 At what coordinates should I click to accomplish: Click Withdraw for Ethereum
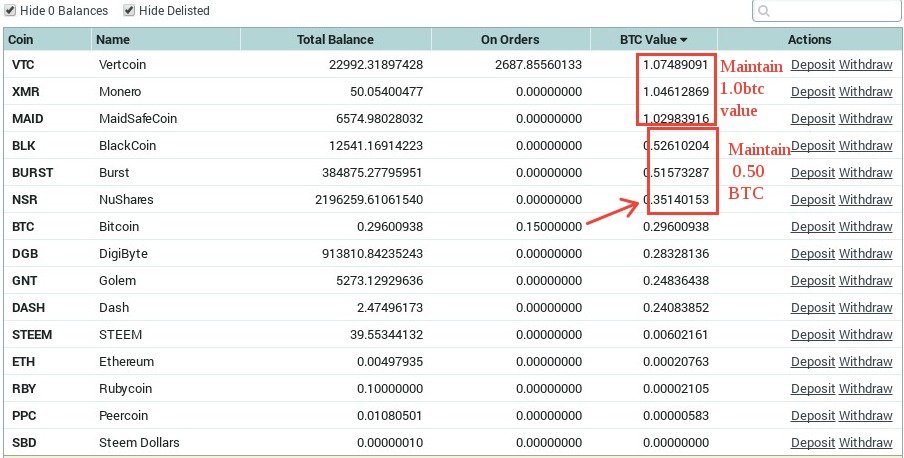(x=865, y=362)
